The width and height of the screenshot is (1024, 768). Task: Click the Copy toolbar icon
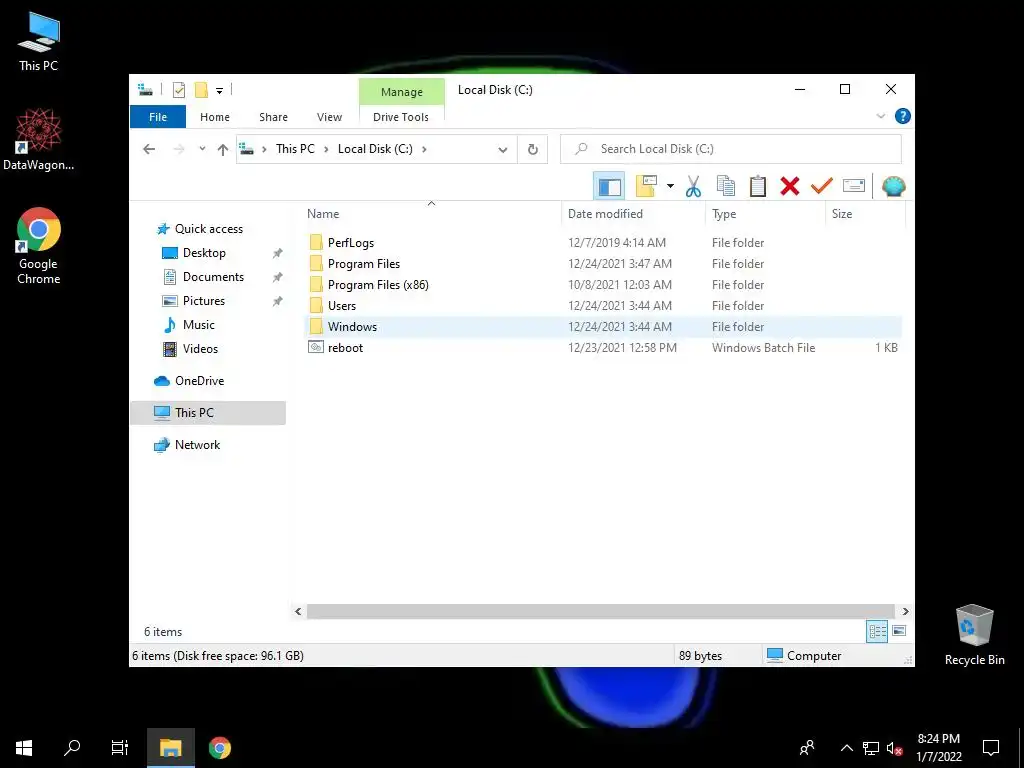pos(726,187)
